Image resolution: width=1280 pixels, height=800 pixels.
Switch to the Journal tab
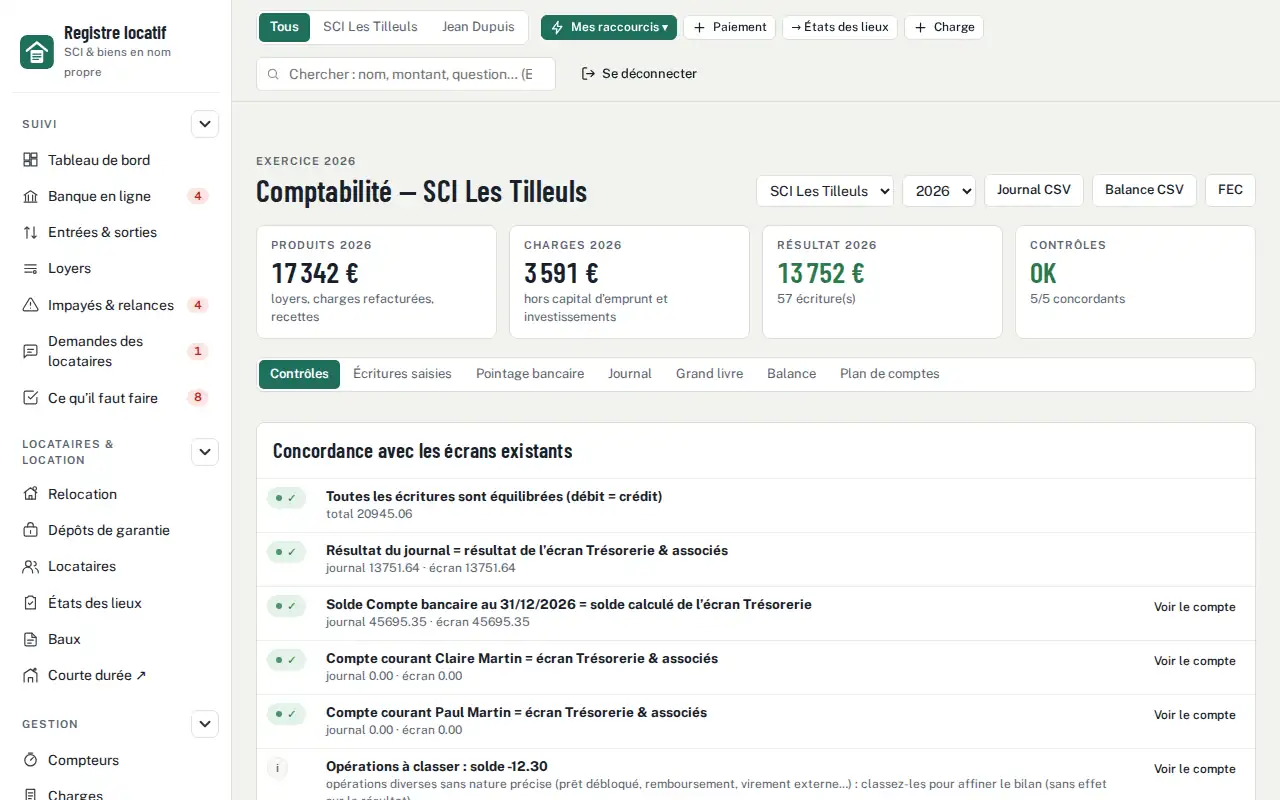click(x=630, y=374)
